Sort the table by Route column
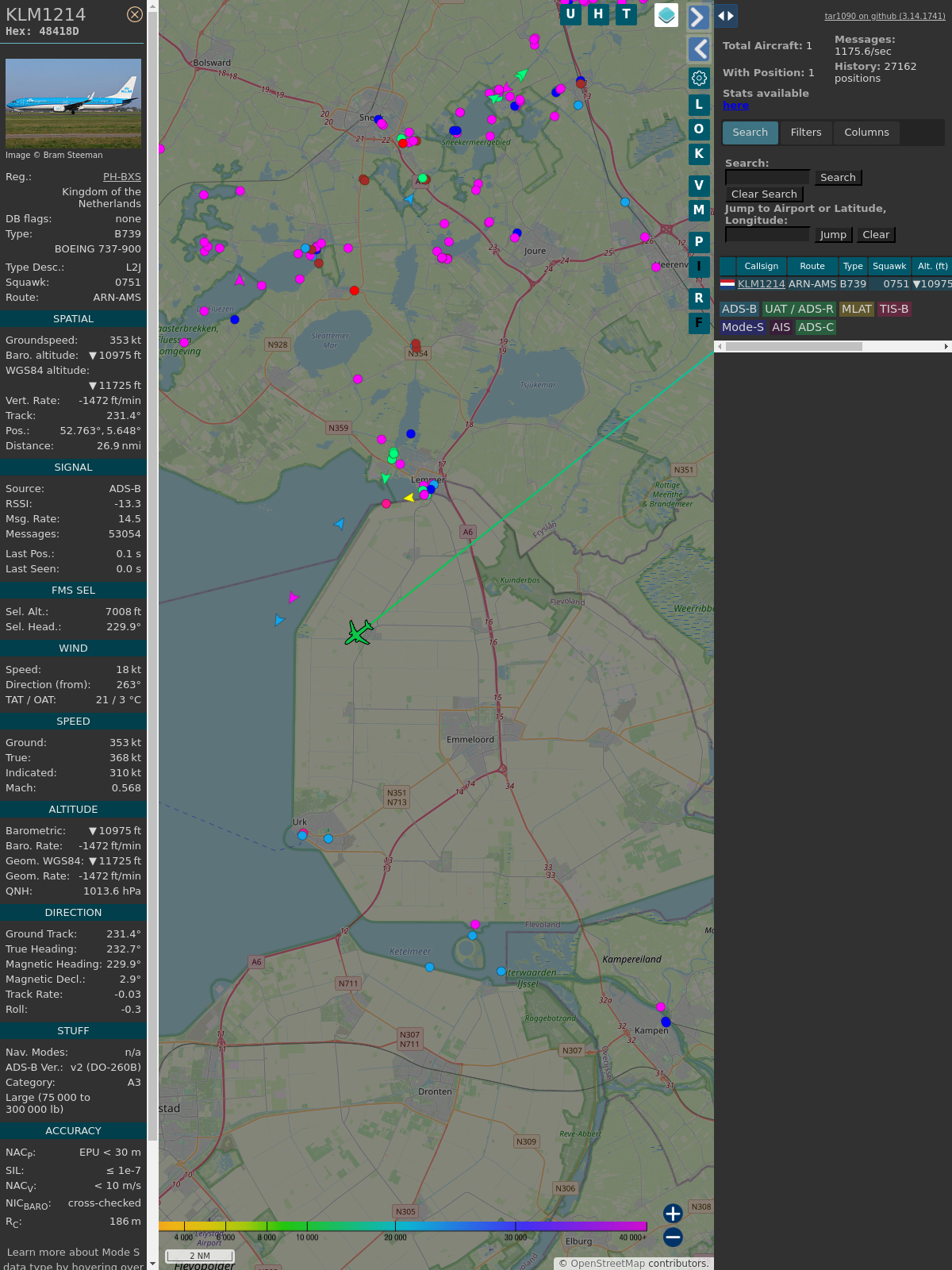The width and height of the screenshot is (952, 1270). click(812, 267)
